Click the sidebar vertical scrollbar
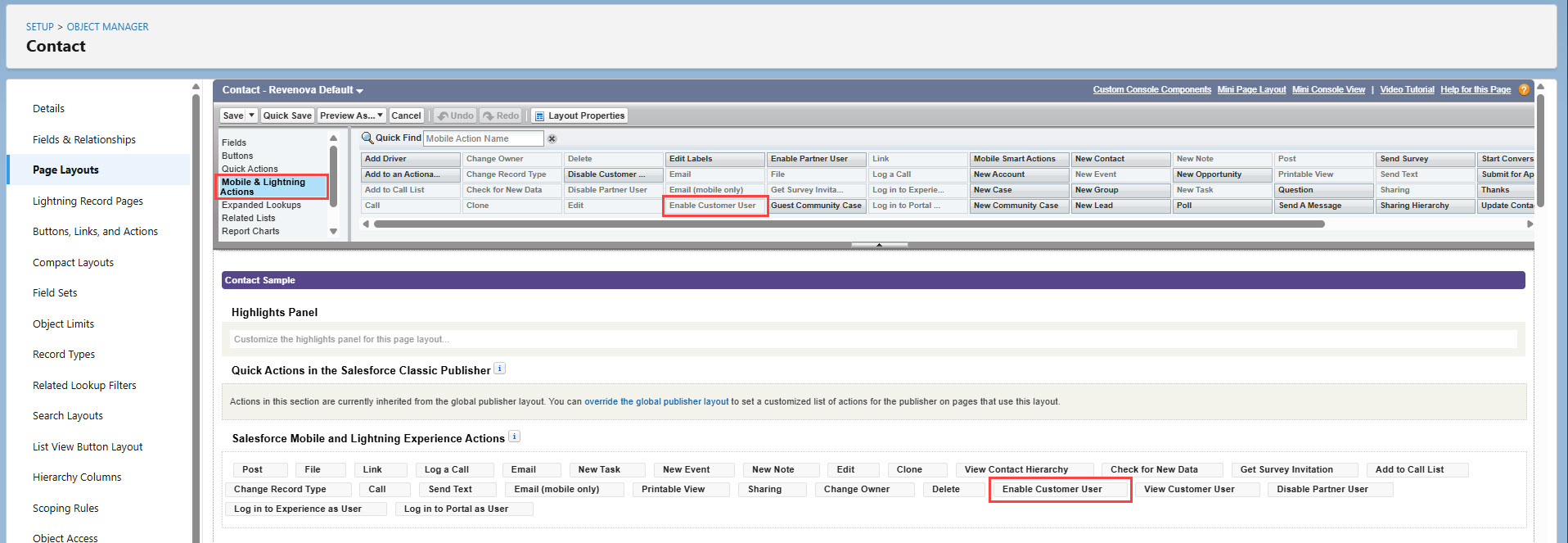This screenshot has width=1568, height=543. (196, 311)
